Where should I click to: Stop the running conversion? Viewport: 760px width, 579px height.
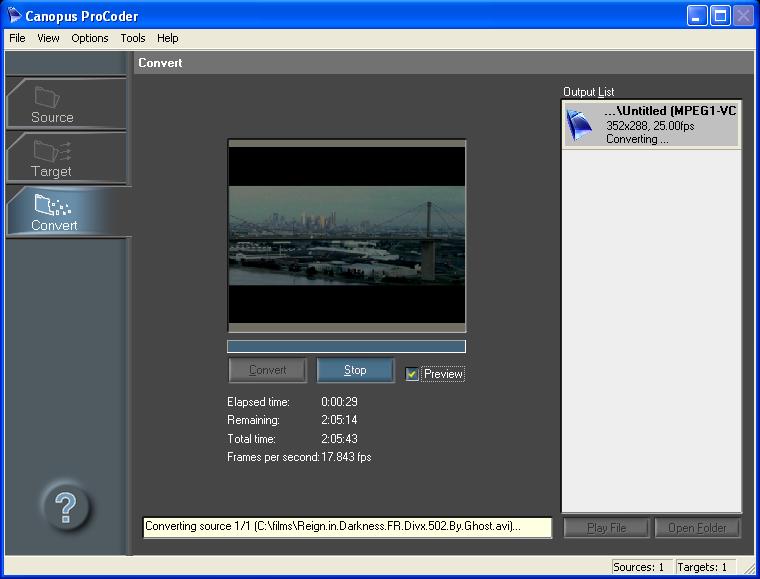(x=355, y=370)
